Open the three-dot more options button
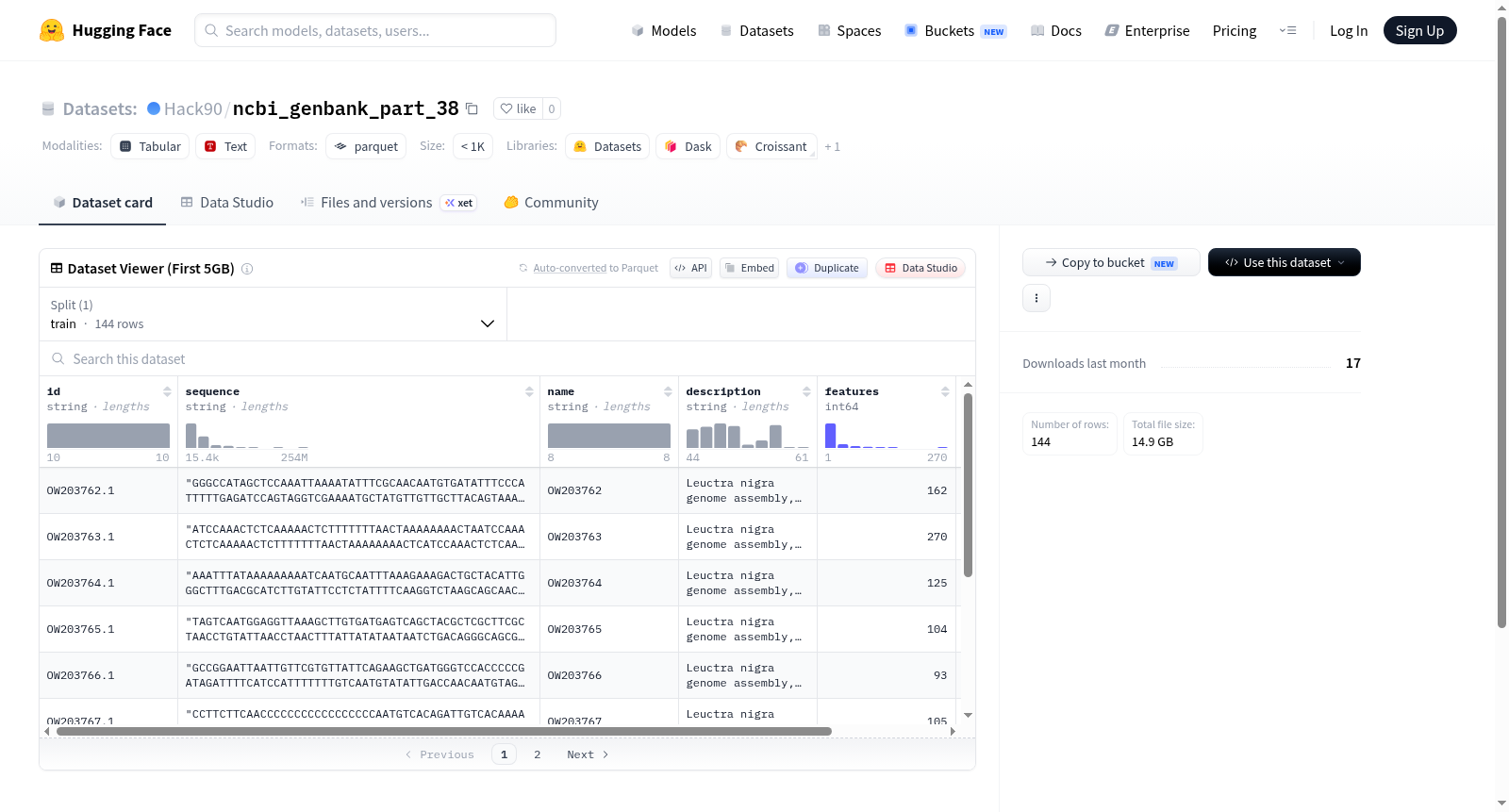The width and height of the screenshot is (1509, 812). (1036, 298)
